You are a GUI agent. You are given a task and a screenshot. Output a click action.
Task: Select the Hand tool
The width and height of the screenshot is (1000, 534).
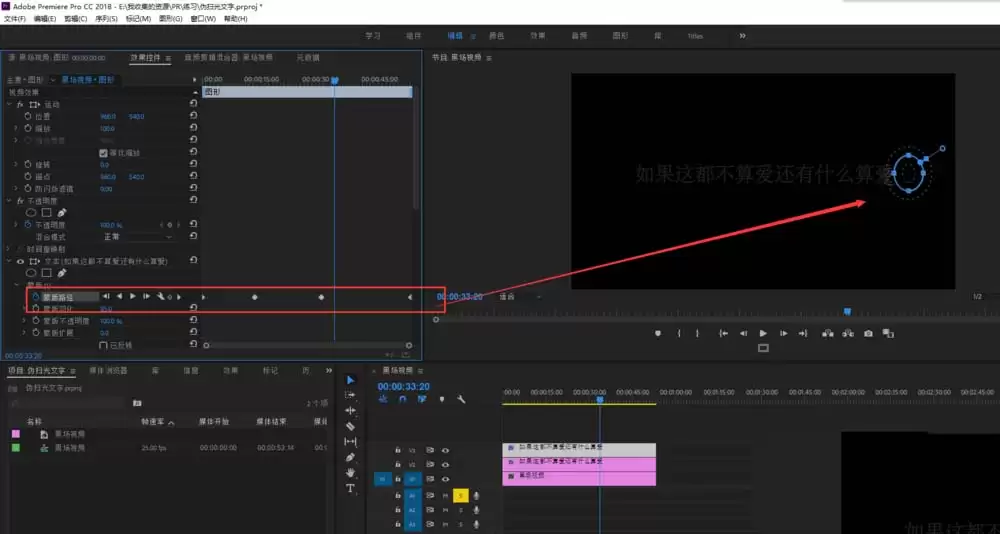350,473
